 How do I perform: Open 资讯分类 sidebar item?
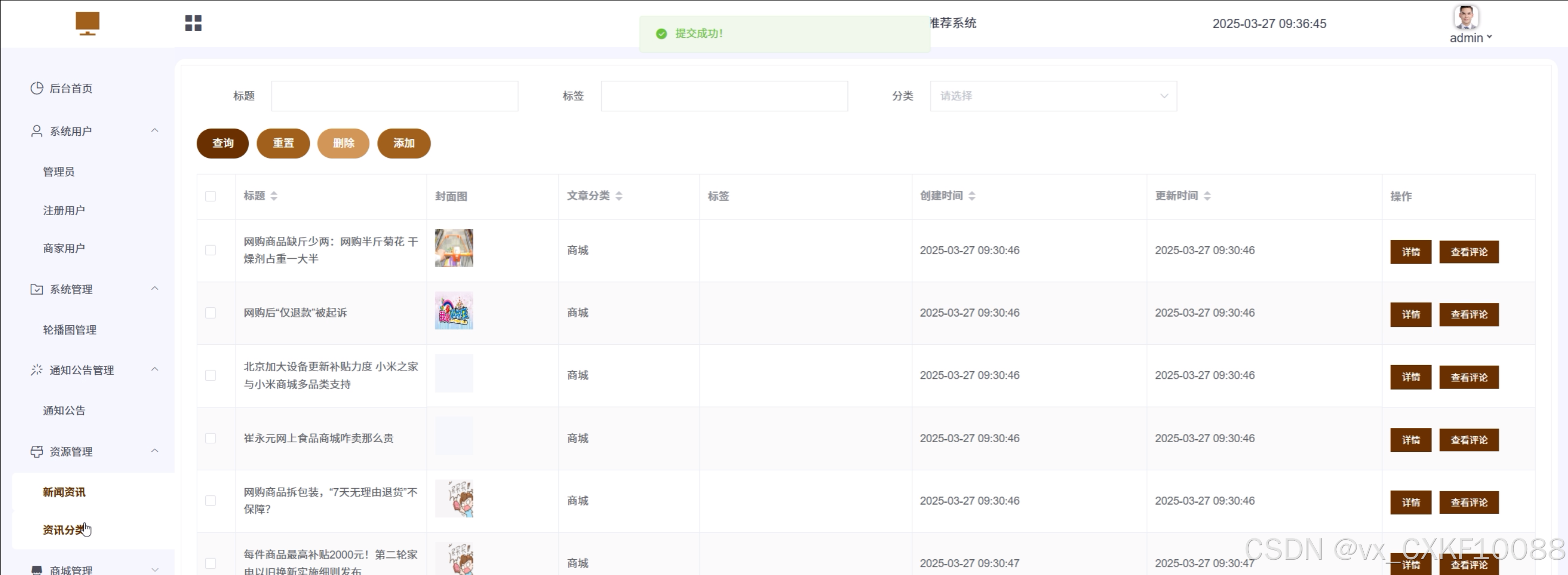[x=63, y=530]
